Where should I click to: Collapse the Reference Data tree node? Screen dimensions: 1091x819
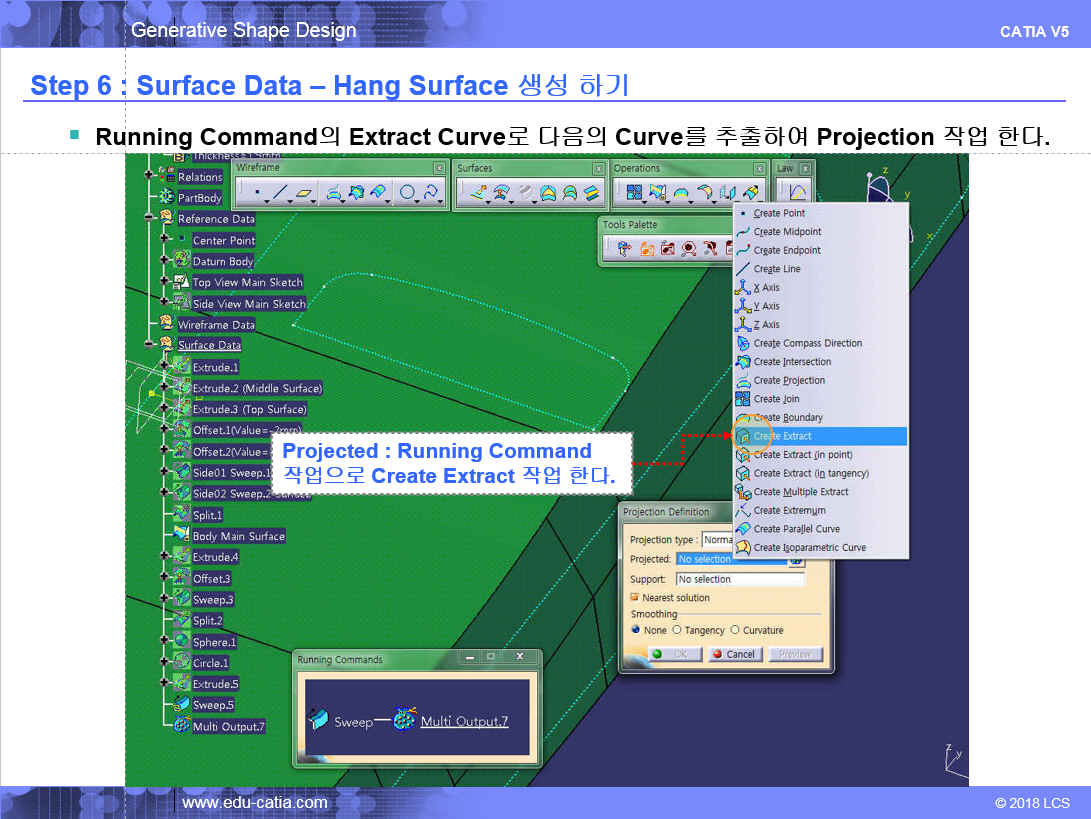[x=150, y=218]
